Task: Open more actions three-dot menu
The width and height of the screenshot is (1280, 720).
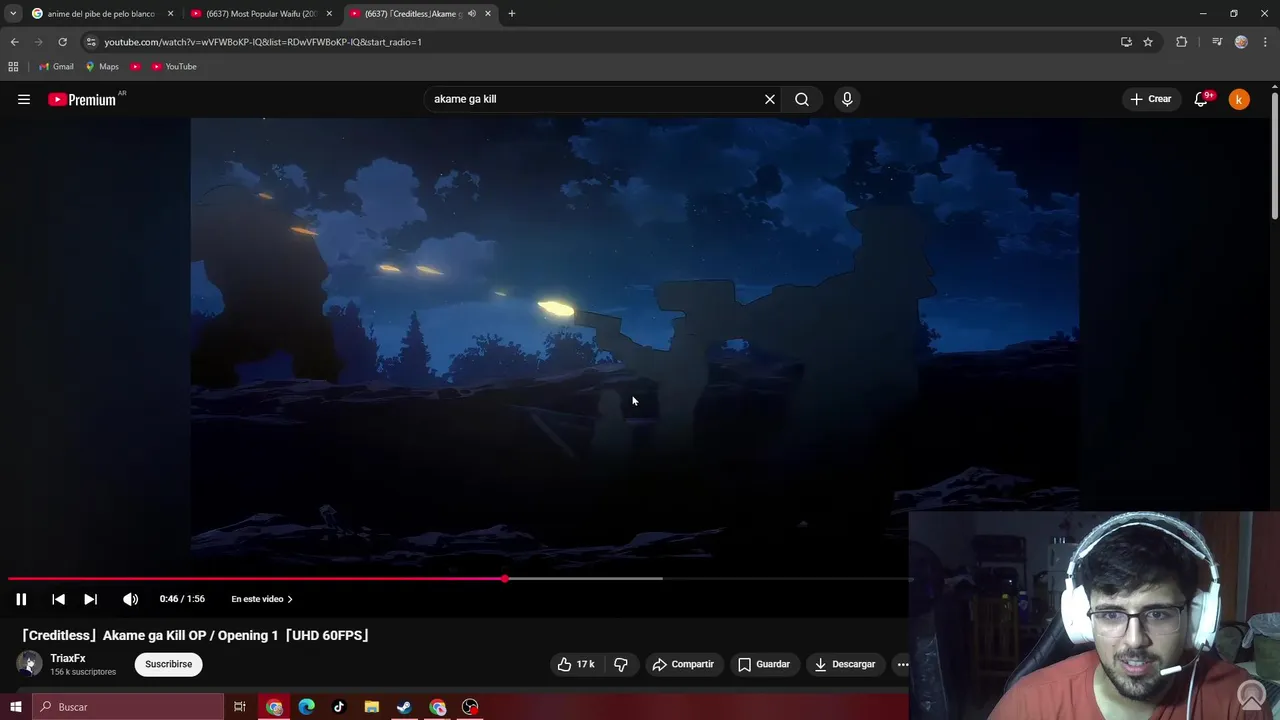Action: (902, 664)
